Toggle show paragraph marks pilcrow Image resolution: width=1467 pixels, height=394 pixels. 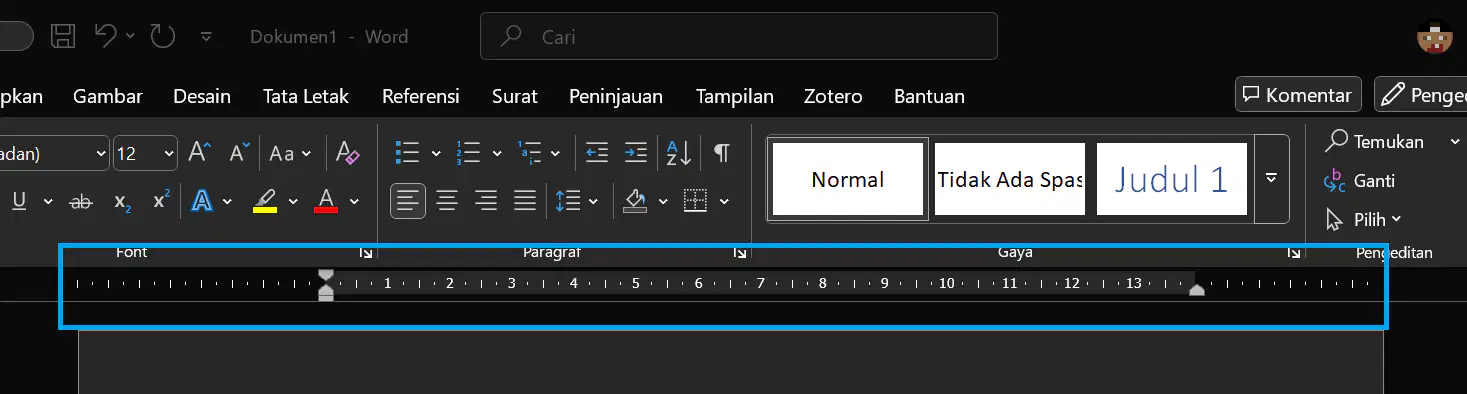[721, 153]
